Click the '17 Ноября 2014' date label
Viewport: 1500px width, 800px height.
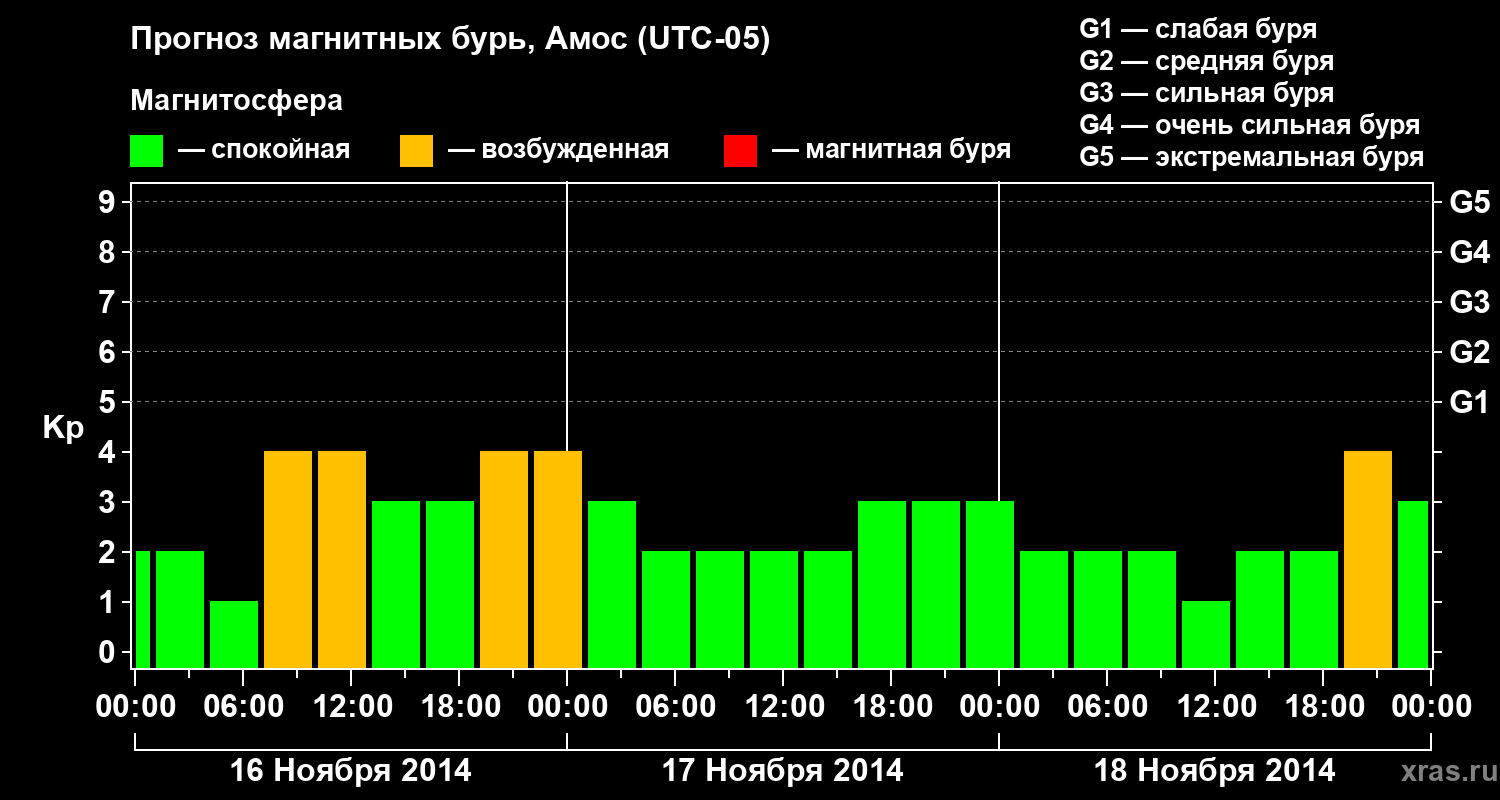(x=783, y=771)
